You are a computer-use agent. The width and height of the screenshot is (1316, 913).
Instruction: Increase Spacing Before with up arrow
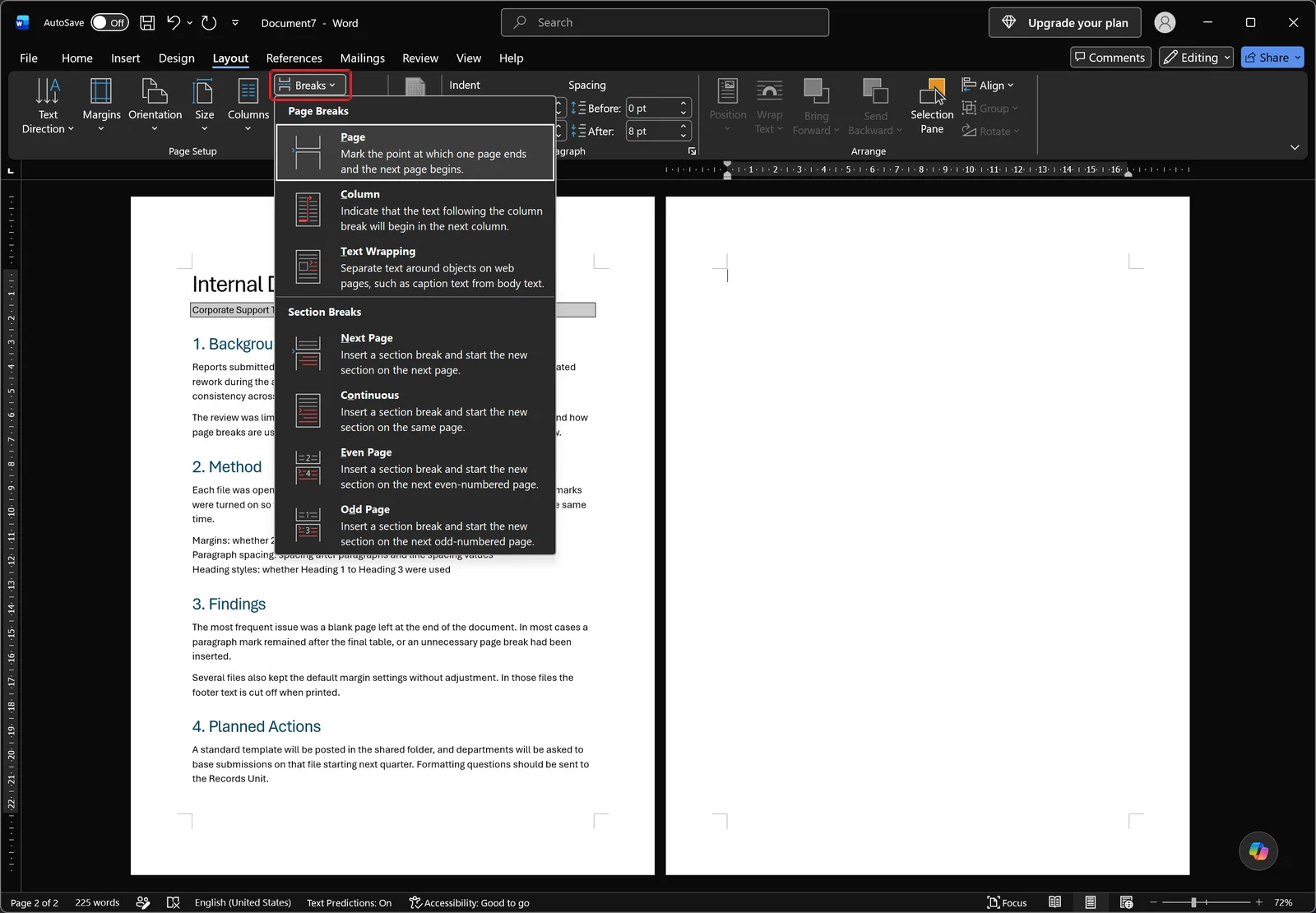pos(683,104)
